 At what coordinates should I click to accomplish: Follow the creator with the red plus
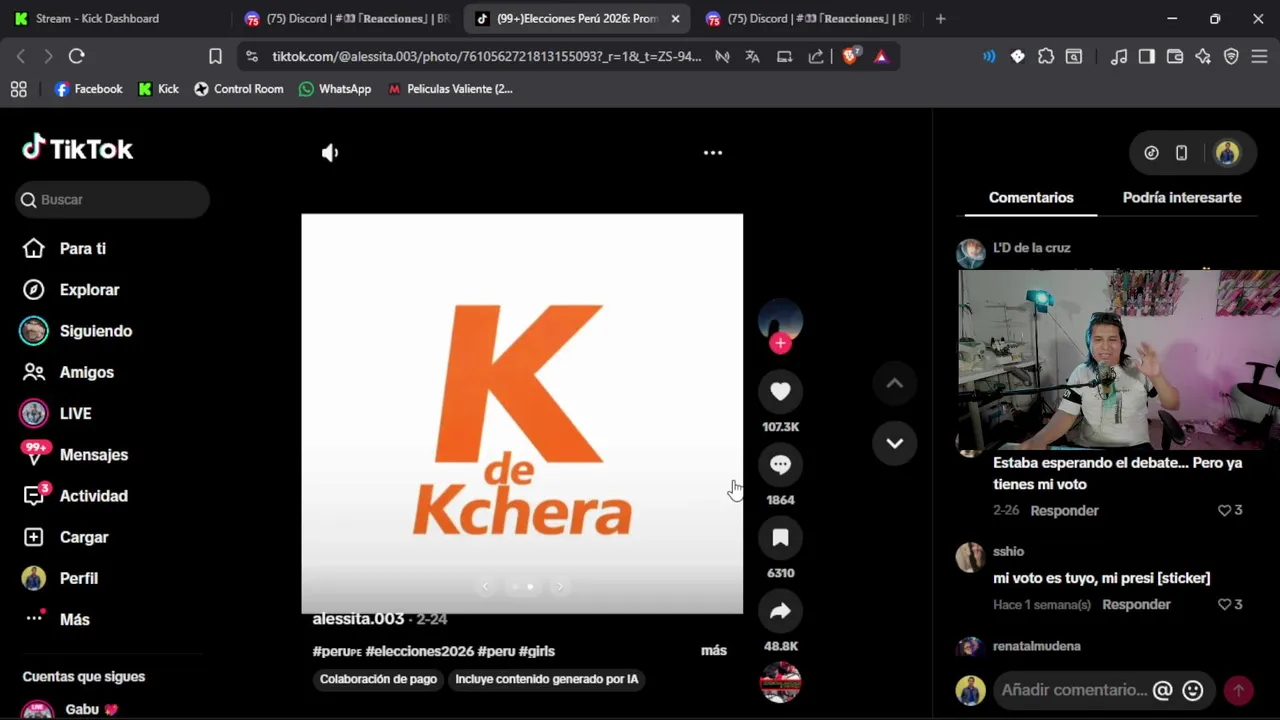(x=780, y=343)
